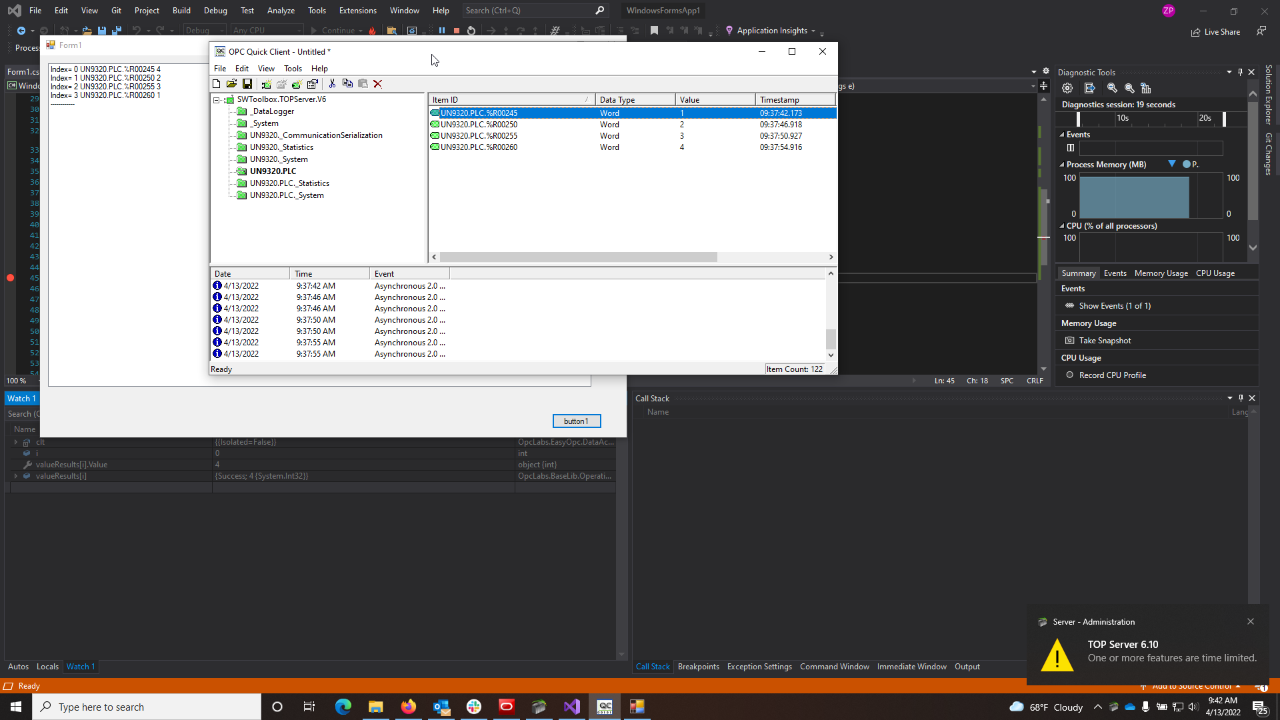Switch to Events tab in Diagnostic Tools

(1115, 273)
